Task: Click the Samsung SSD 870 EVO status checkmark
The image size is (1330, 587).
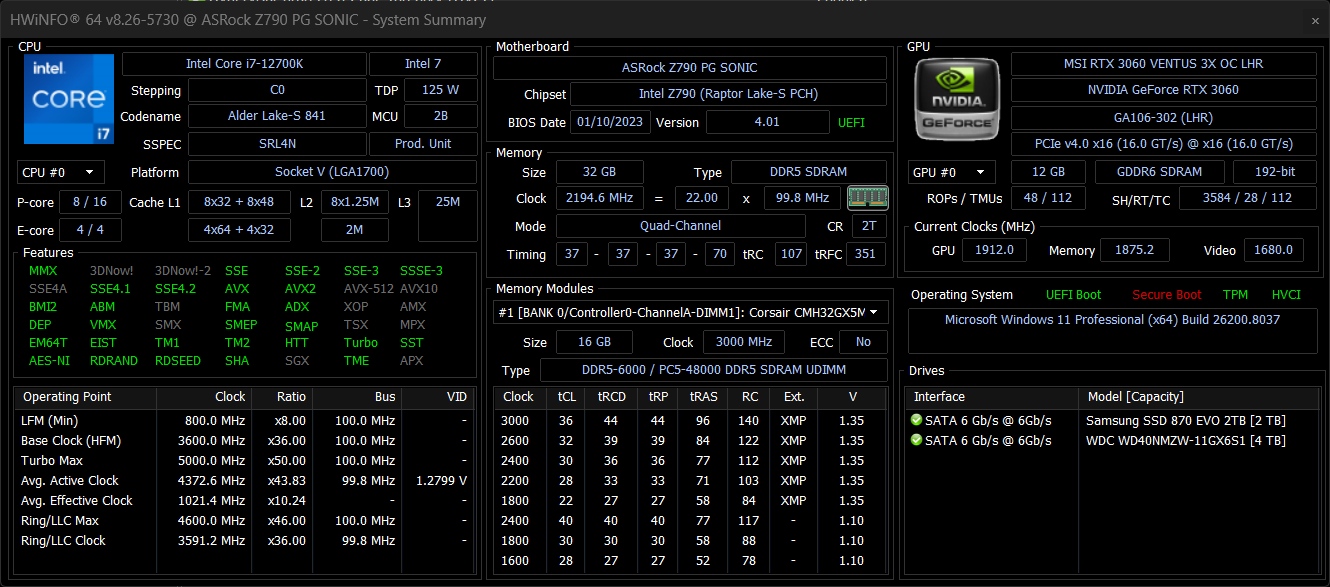Action: click(x=916, y=420)
